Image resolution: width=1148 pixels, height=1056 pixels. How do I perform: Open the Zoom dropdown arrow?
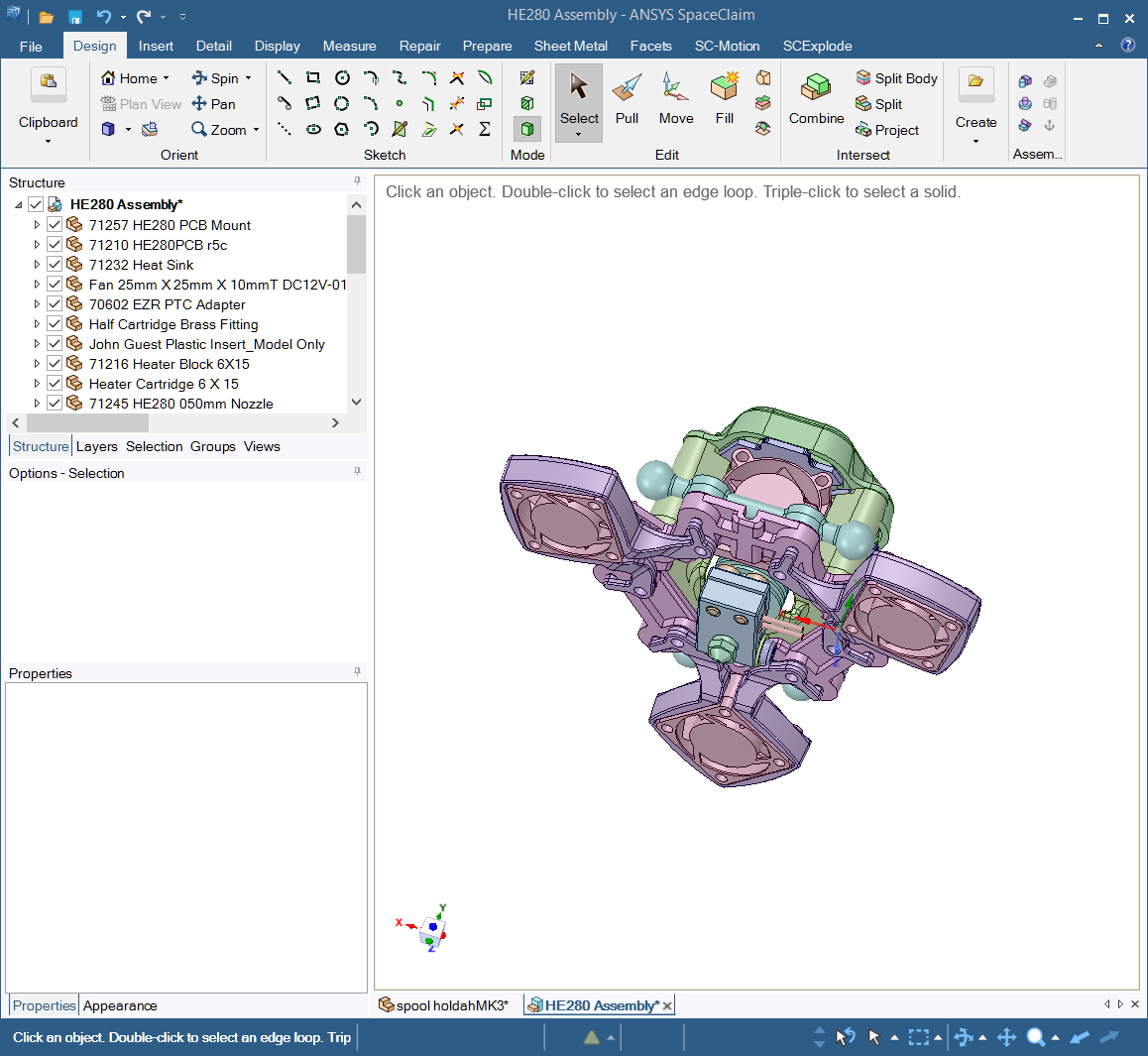point(256,130)
